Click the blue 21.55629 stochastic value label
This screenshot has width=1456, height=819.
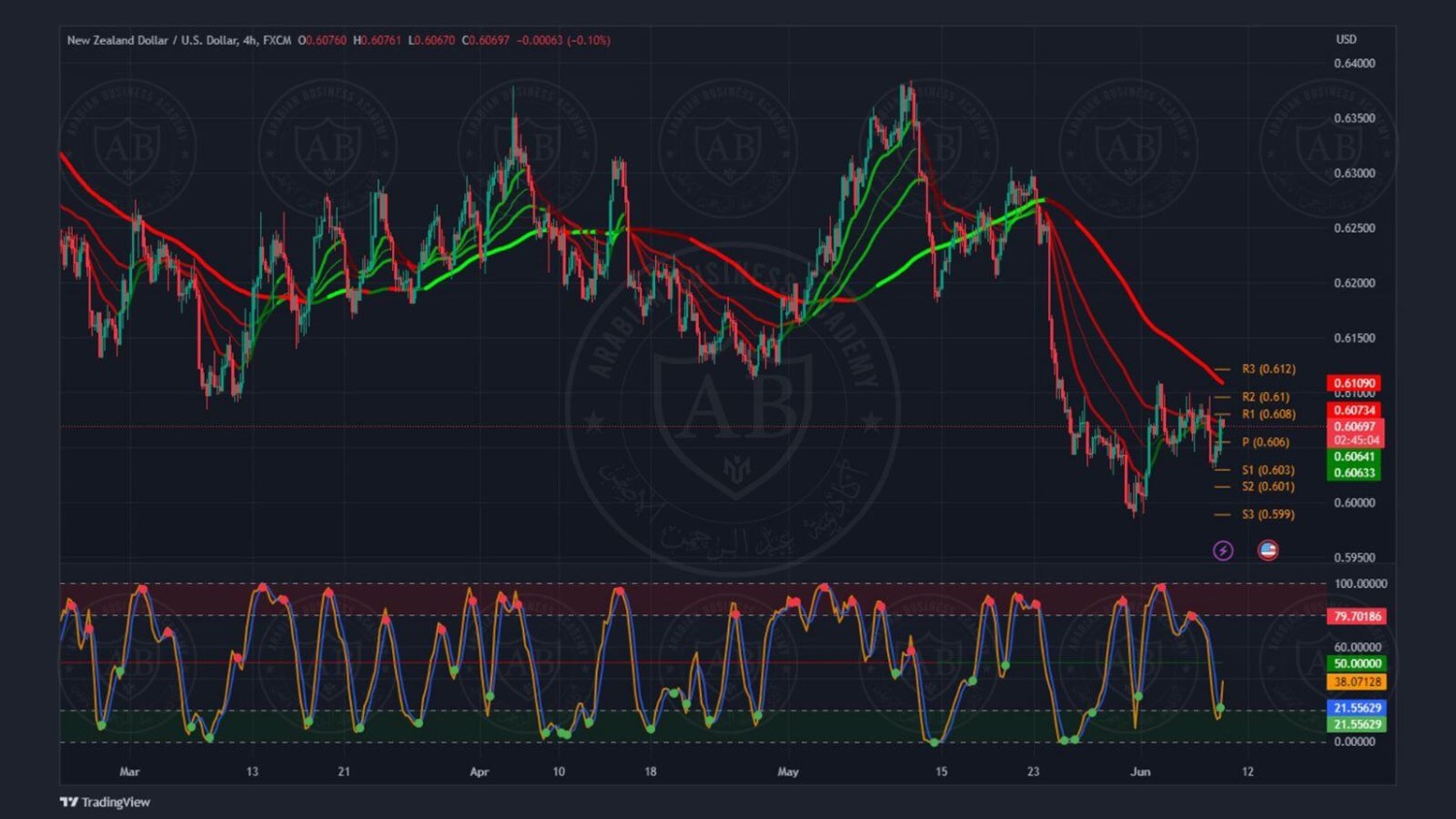pos(1356,708)
